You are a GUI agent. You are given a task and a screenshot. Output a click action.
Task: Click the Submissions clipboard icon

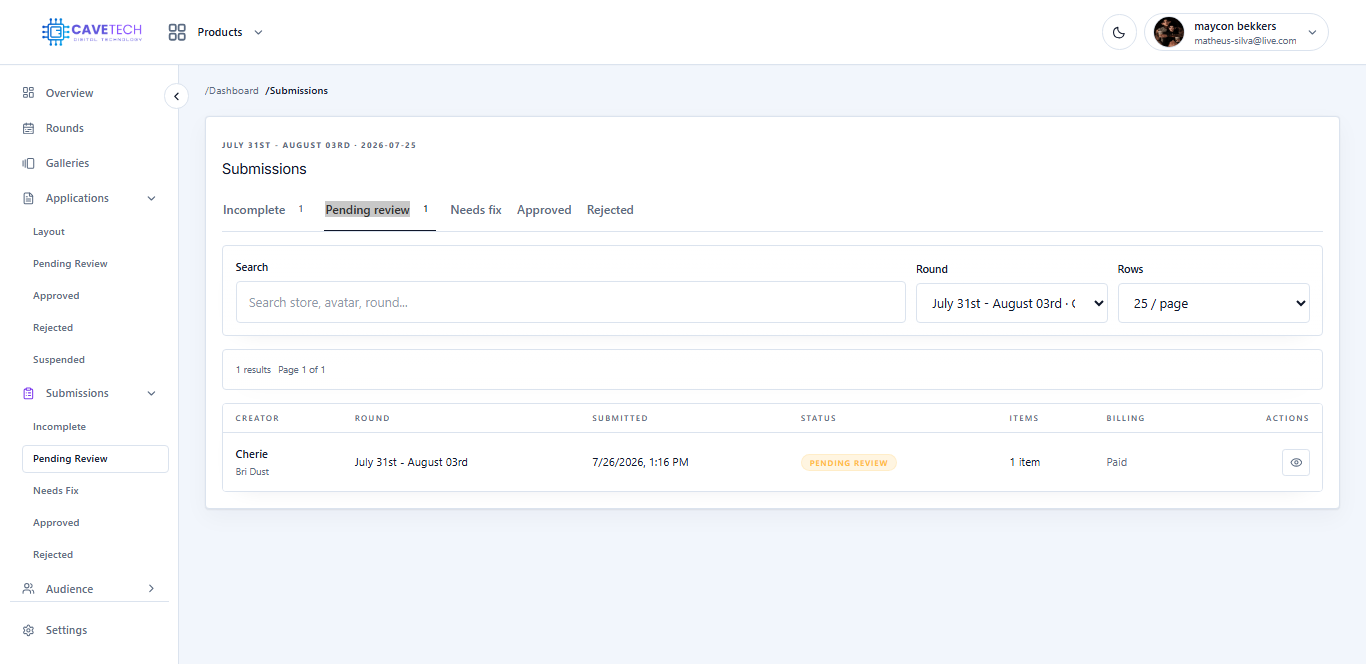[28, 393]
